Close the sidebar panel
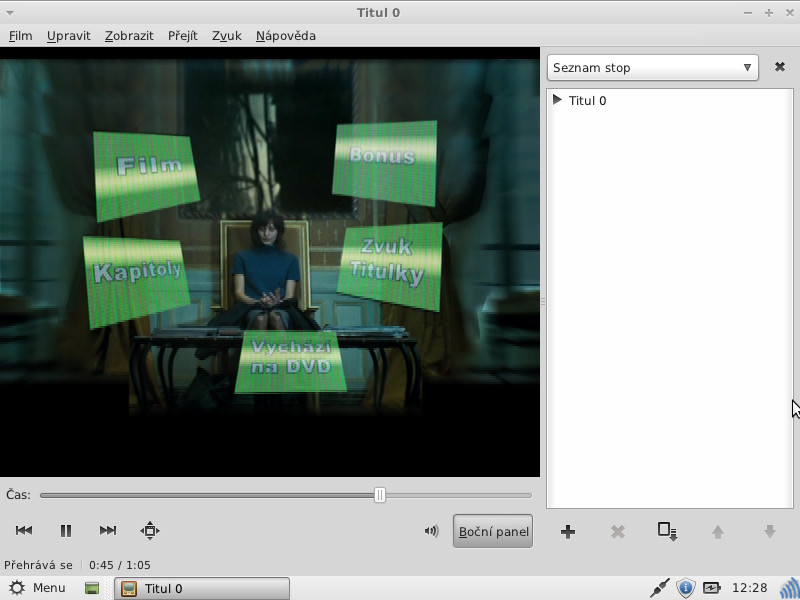 pyautogui.click(x=780, y=67)
